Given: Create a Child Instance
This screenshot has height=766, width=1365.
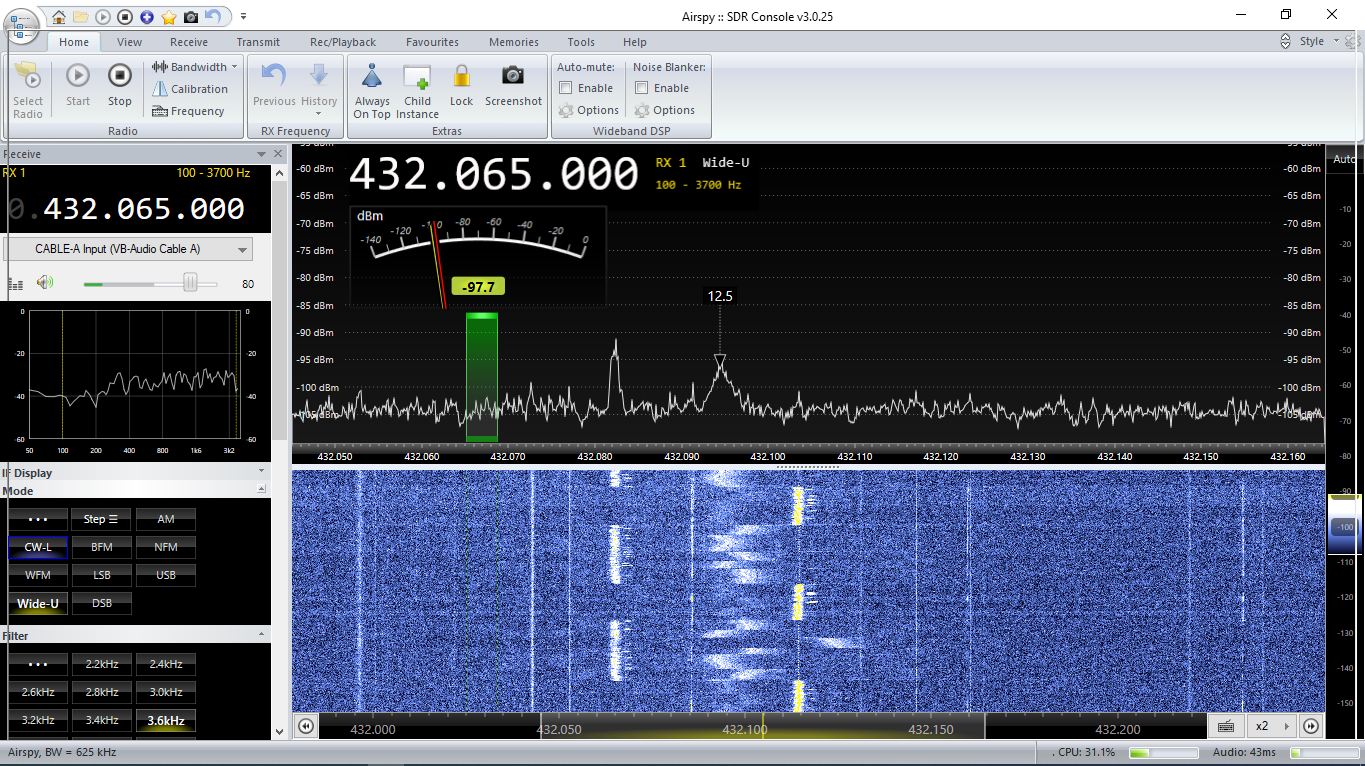Looking at the screenshot, I should [417, 77].
